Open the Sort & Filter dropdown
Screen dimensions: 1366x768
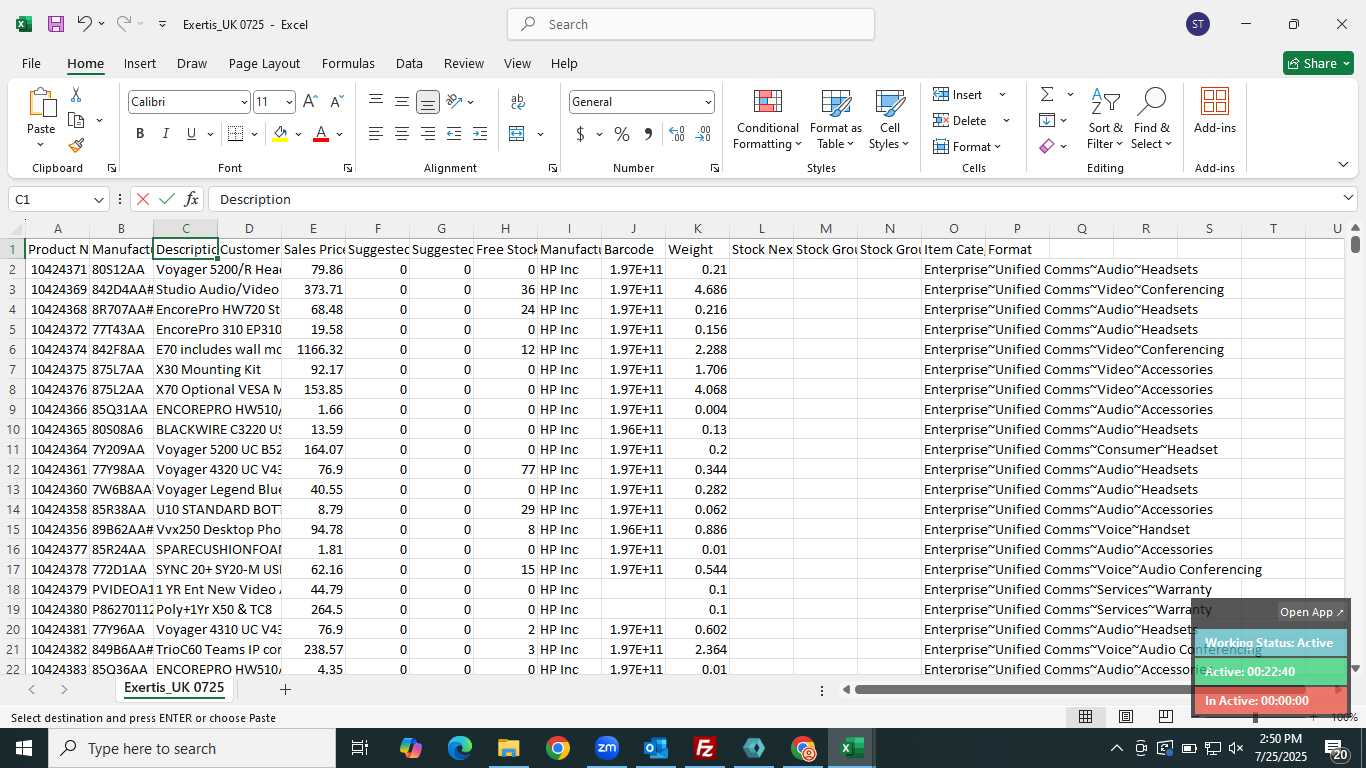[1105, 118]
